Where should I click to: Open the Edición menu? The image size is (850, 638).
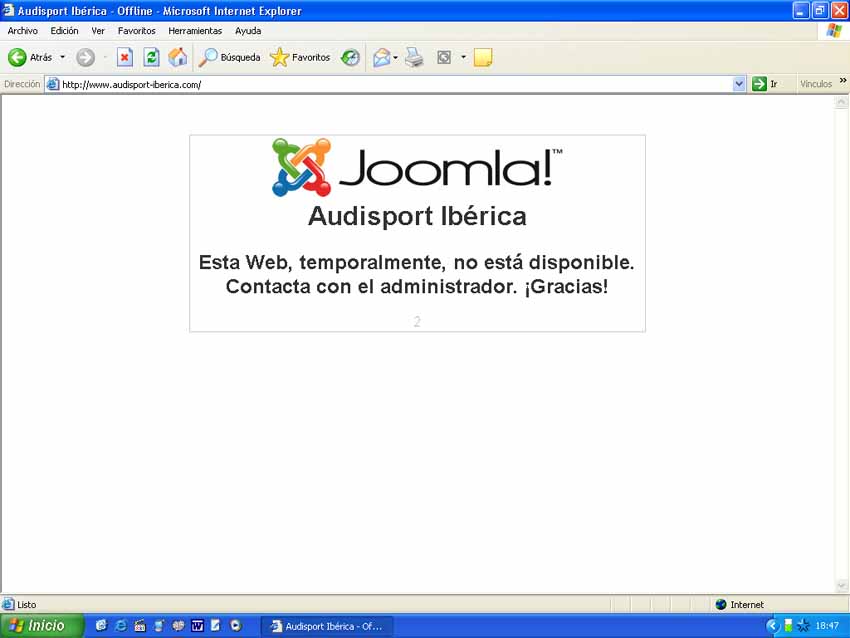click(x=65, y=31)
